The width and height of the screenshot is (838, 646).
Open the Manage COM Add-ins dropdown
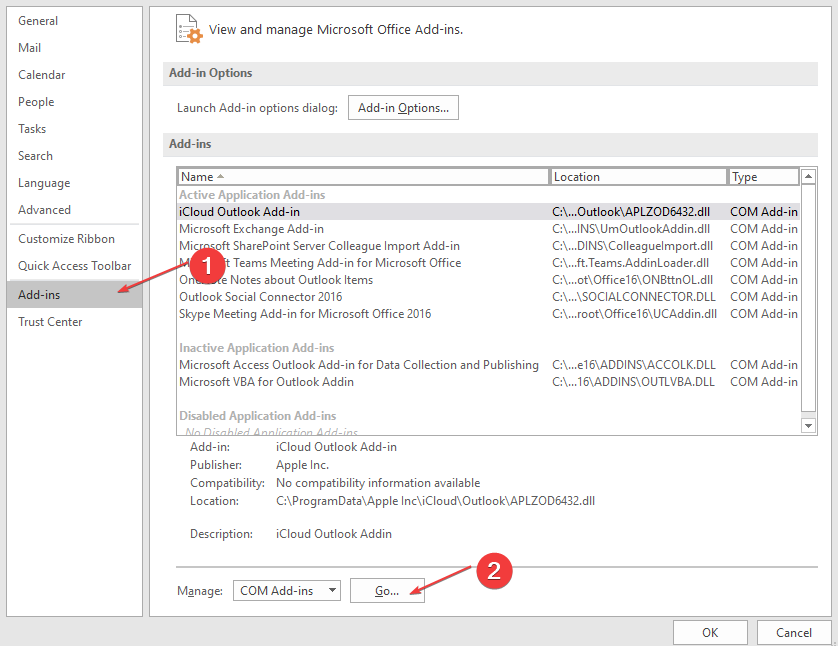pyautogui.click(x=287, y=590)
